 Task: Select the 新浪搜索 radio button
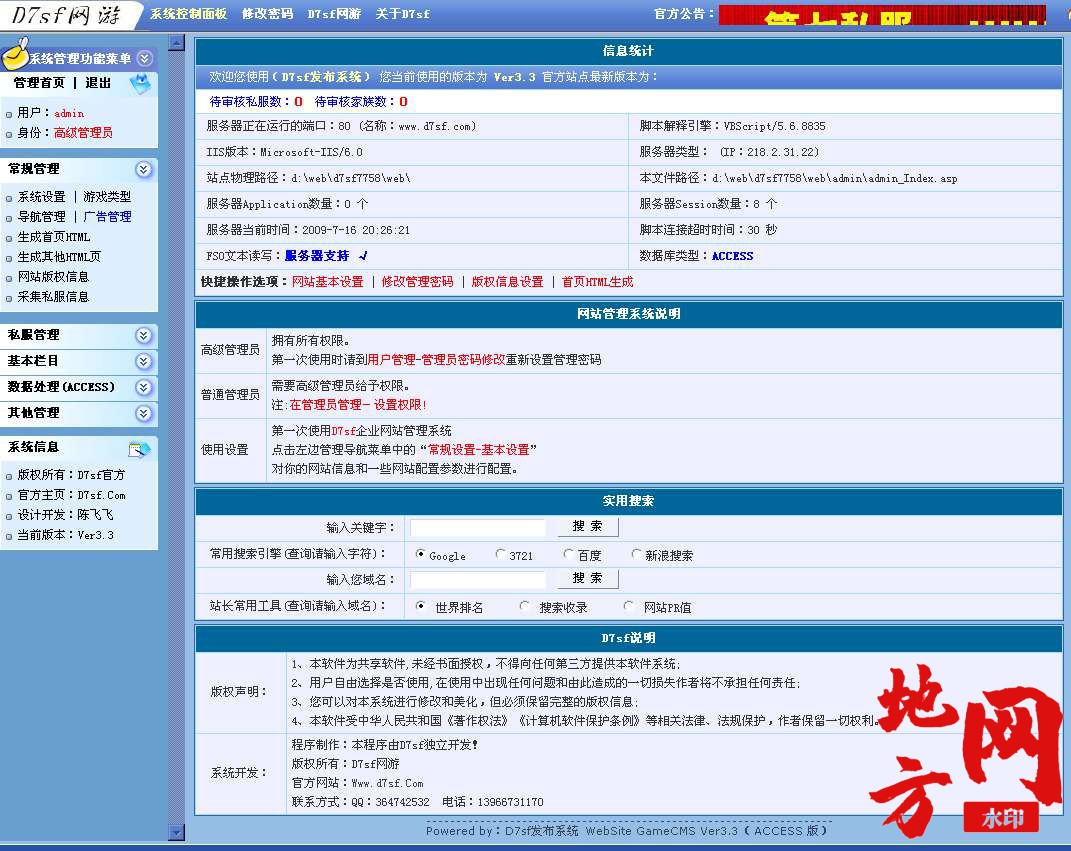click(637, 554)
